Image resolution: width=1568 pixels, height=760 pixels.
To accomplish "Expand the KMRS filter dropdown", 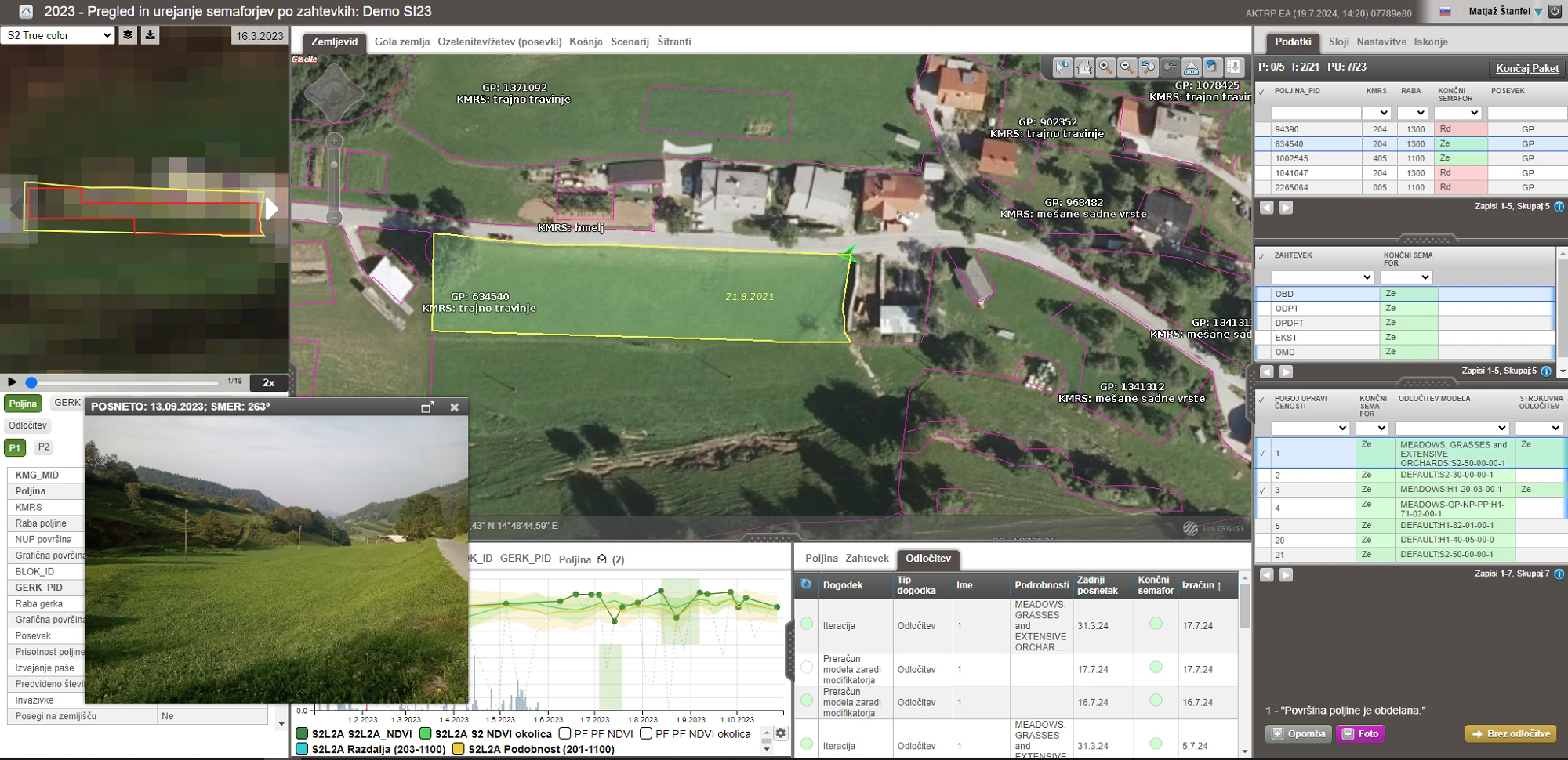I will [1377, 113].
